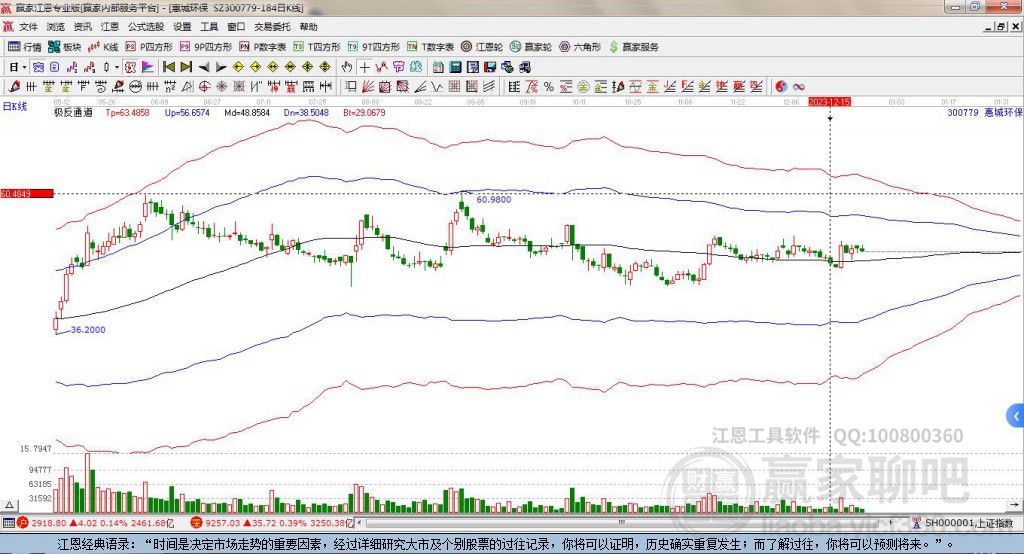This screenshot has height=554, width=1024.
Task: Click the triangle expand button above the status bar
Action: coord(9,505)
